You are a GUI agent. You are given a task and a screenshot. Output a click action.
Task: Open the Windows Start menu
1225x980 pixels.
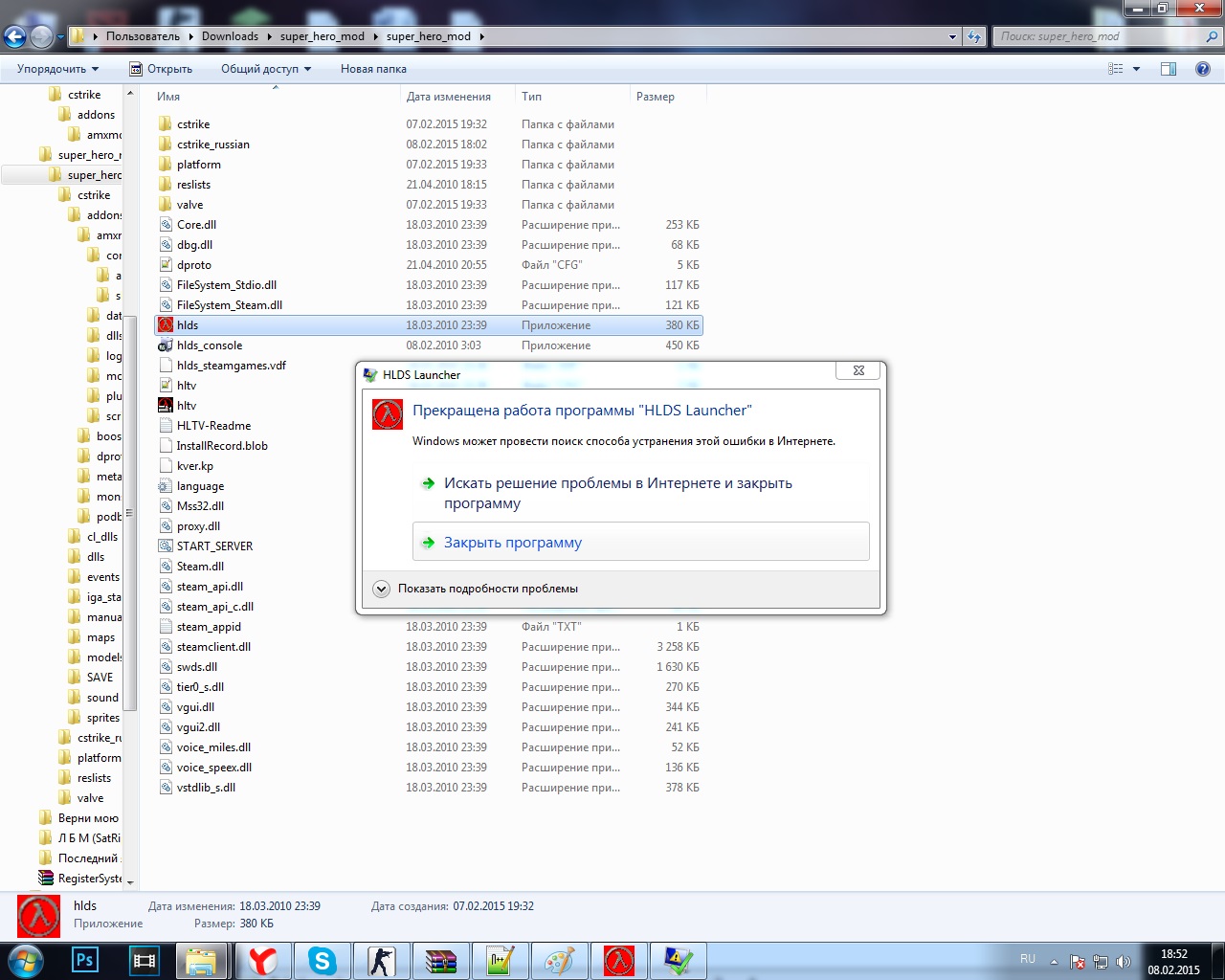point(26,960)
